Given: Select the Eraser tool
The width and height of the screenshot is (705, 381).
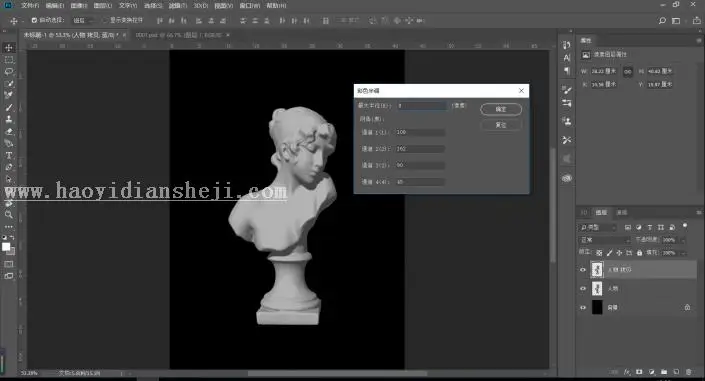Looking at the screenshot, I should 9,131.
